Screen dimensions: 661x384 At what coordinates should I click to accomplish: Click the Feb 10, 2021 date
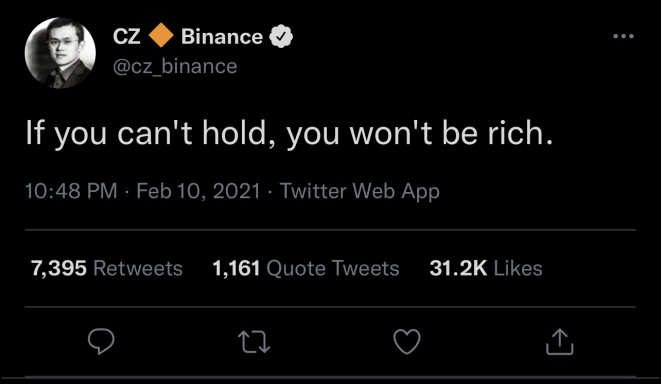pos(198,191)
